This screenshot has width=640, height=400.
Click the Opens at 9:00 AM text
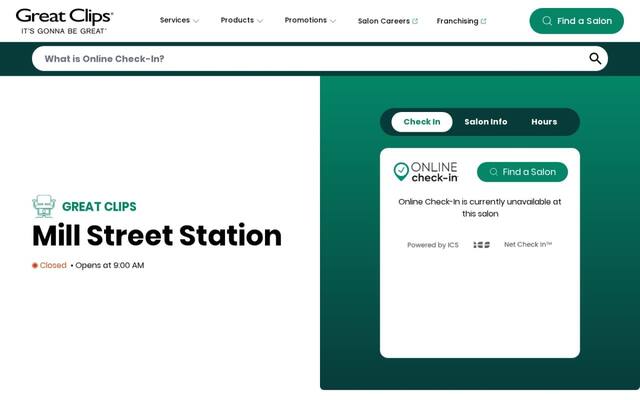pos(109,265)
